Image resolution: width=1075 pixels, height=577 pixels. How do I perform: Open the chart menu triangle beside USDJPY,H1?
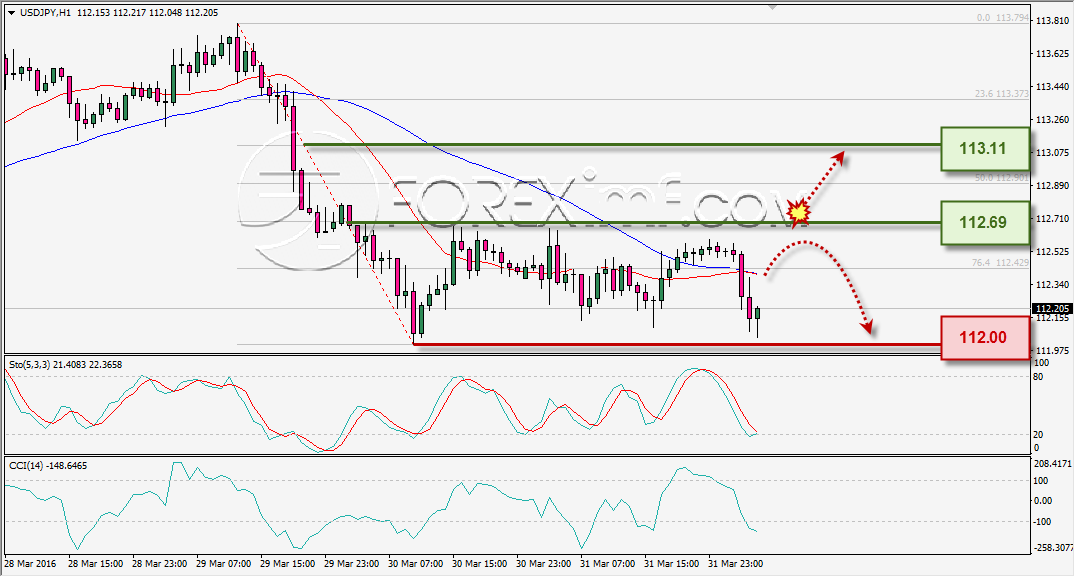pyautogui.click(x=11, y=13)
